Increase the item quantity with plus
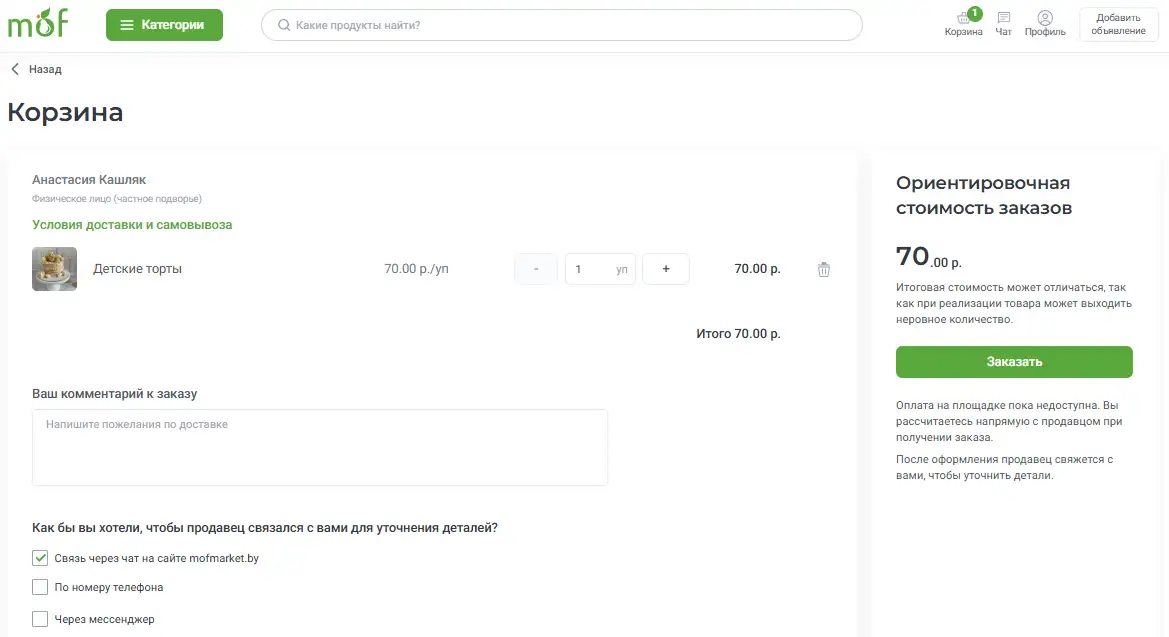Viewport: 1169px width, 637px height. click(x=666, y=269)
